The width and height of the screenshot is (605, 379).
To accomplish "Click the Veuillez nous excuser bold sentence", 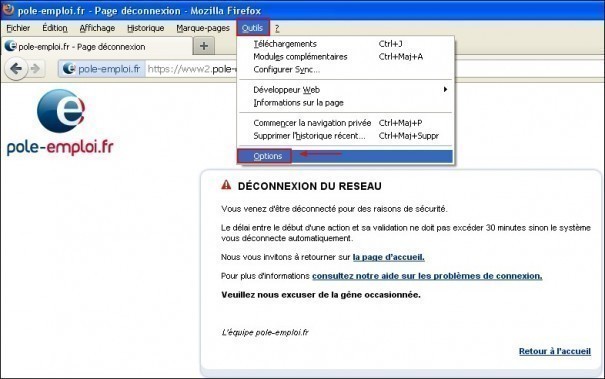I will tap(321, 295).
